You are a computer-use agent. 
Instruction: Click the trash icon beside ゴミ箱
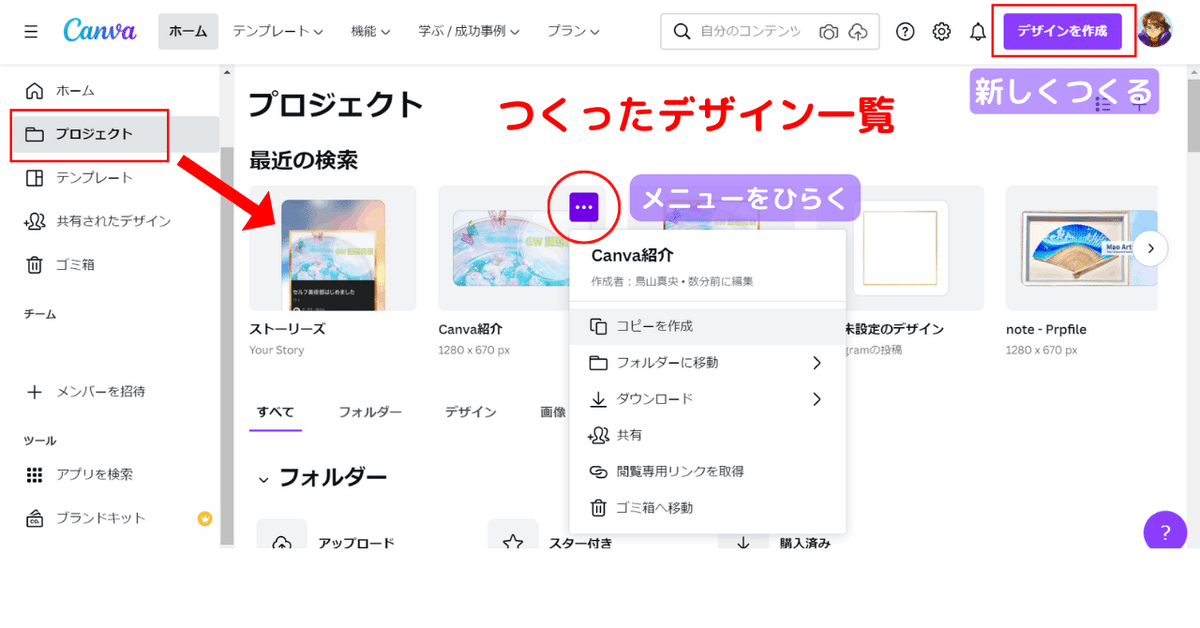pos(35,265)
